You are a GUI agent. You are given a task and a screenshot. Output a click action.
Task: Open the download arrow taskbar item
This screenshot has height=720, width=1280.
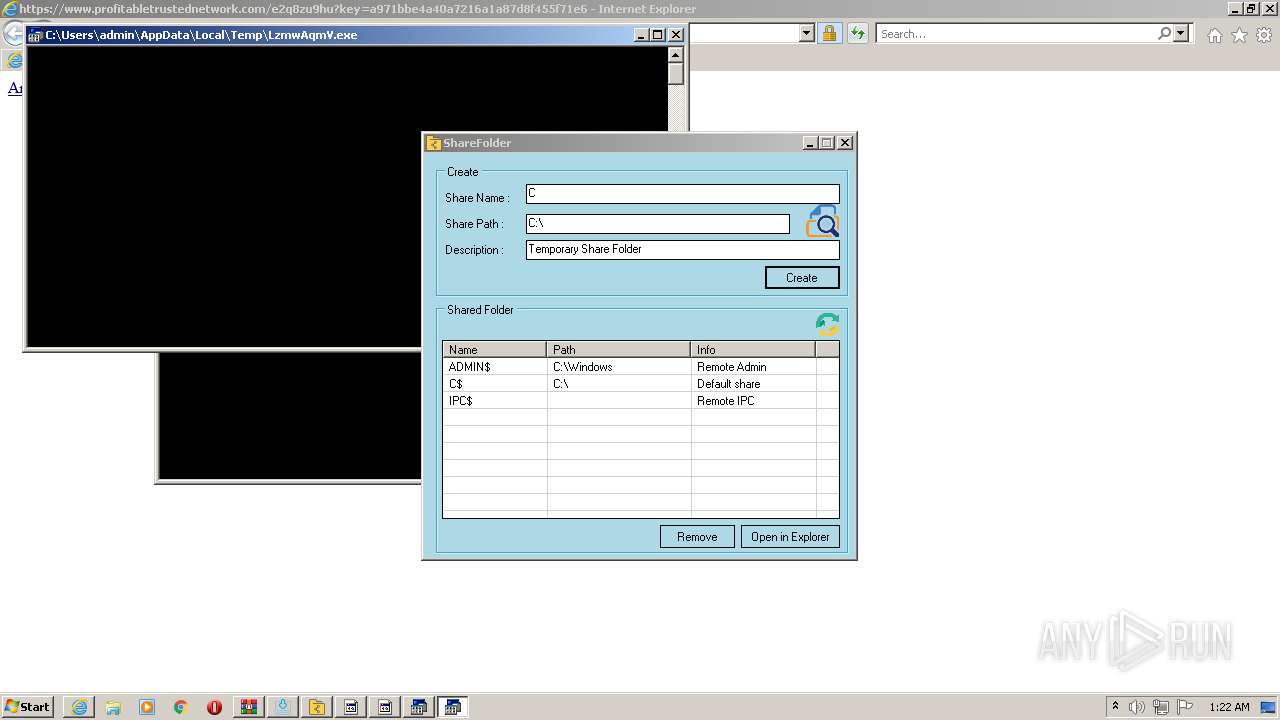click(x=283, y=707)
